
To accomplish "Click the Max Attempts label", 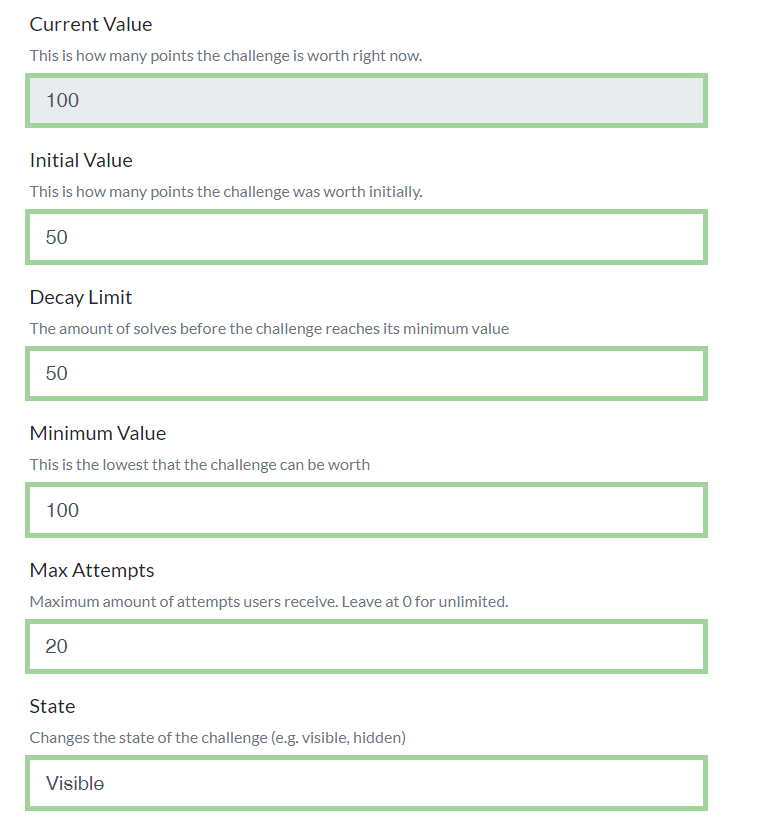I will 92,570.
